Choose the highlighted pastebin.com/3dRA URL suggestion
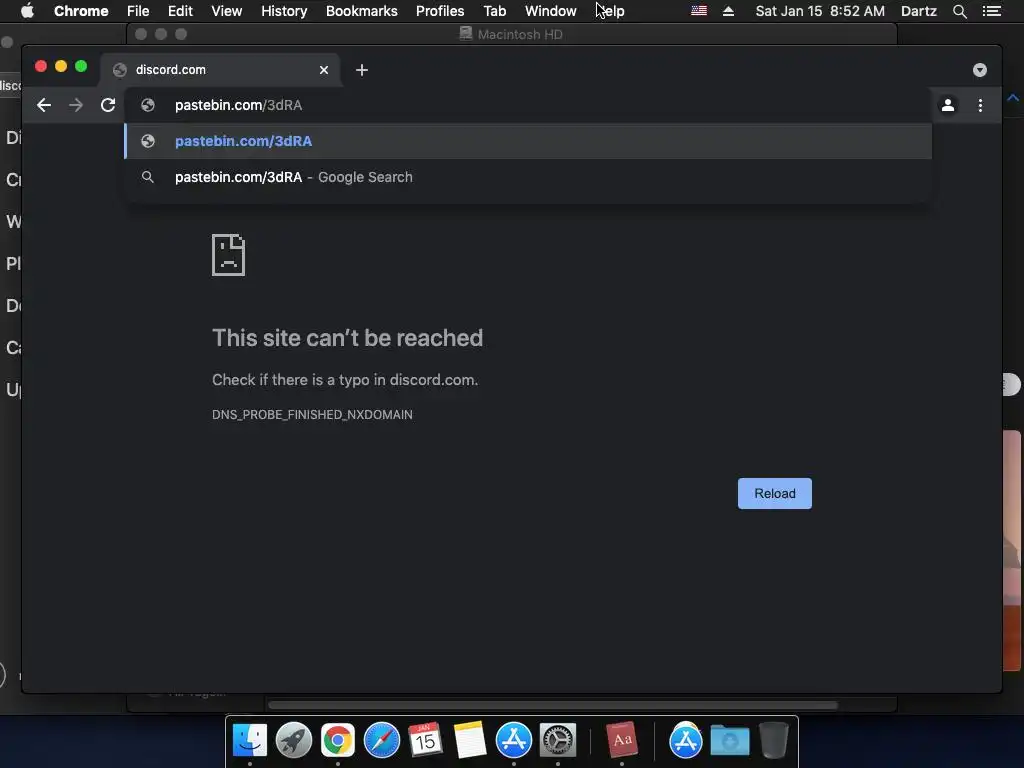 click(528, 141)
